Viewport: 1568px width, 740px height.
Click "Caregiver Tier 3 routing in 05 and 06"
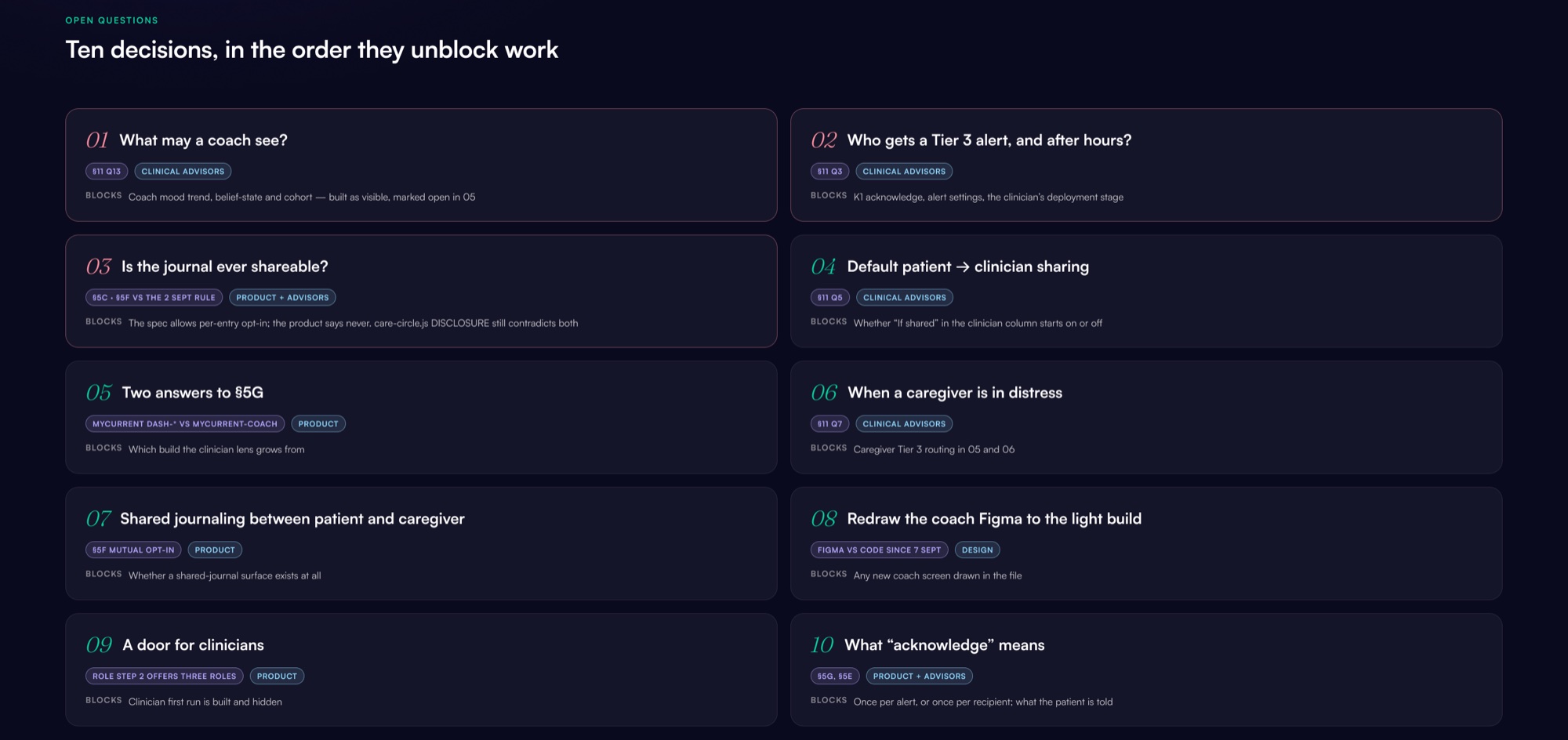pyautogui.click(x=934, y=449)
